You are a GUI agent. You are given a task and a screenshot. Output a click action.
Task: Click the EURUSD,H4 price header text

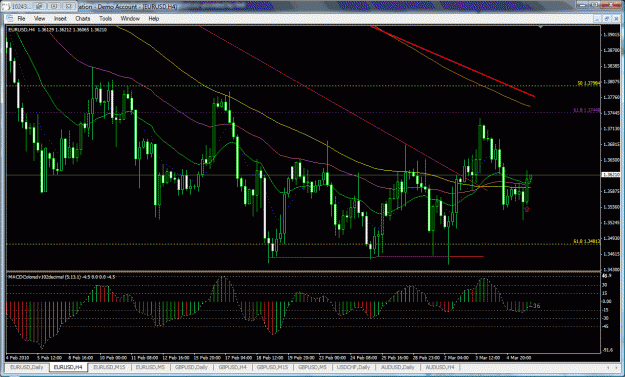57,29
